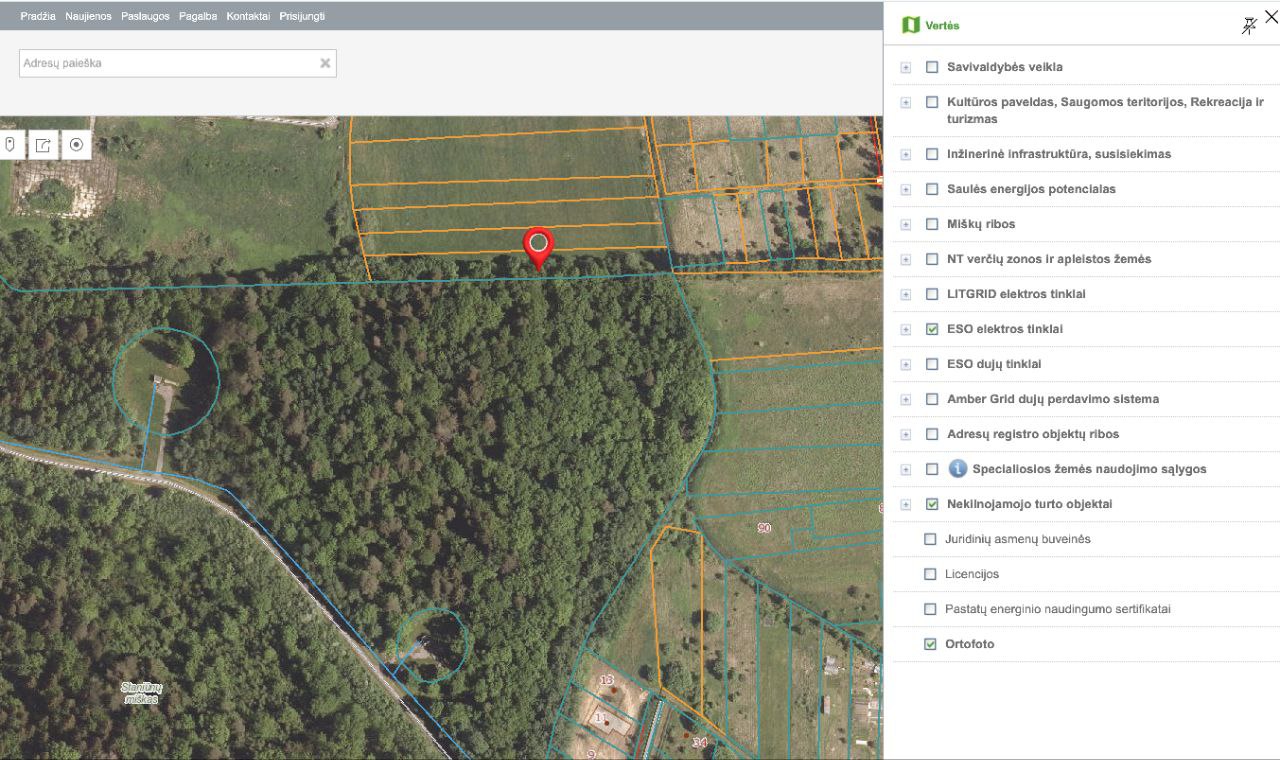This screenshot has width=1280, height=760.
Task: Disable the ESO elektros tinklai layer checkbox
Action: tap(932, 329)
